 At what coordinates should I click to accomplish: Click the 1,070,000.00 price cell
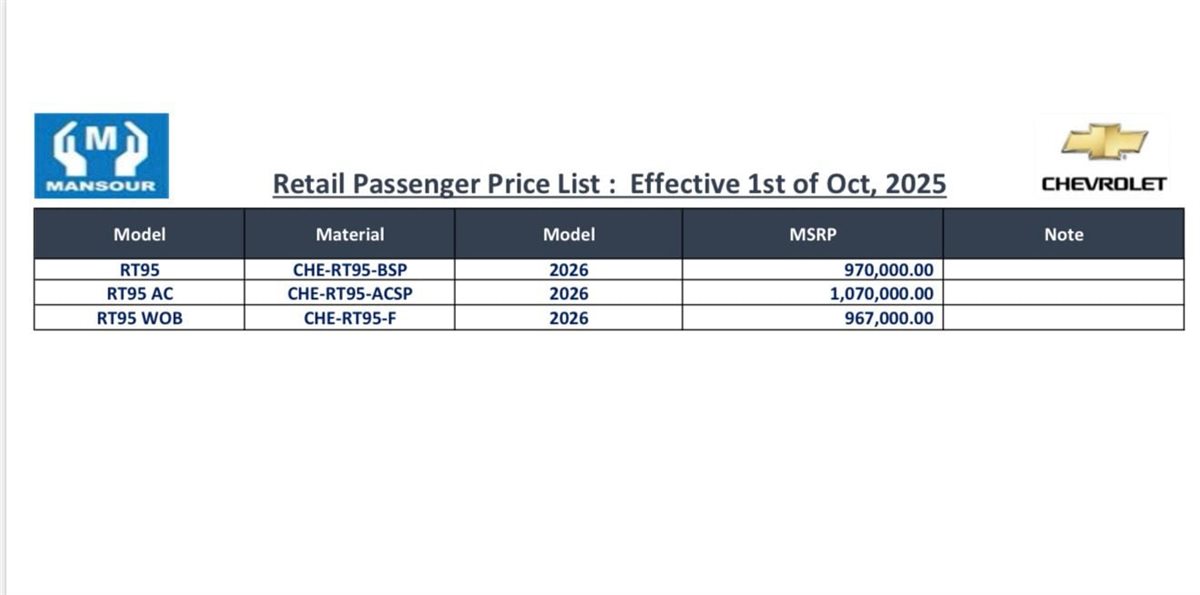pyautogui.click(x=875, y=294)
